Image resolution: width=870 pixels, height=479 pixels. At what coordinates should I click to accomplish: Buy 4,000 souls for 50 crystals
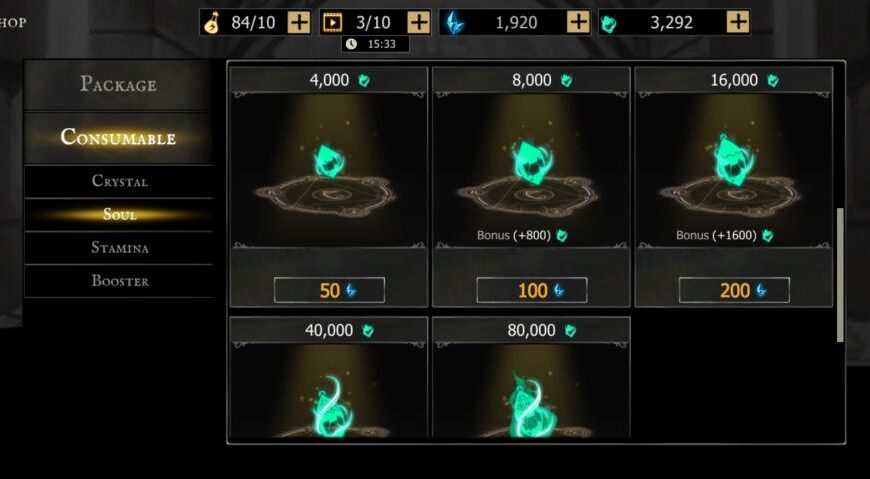[x=329, y=290]
